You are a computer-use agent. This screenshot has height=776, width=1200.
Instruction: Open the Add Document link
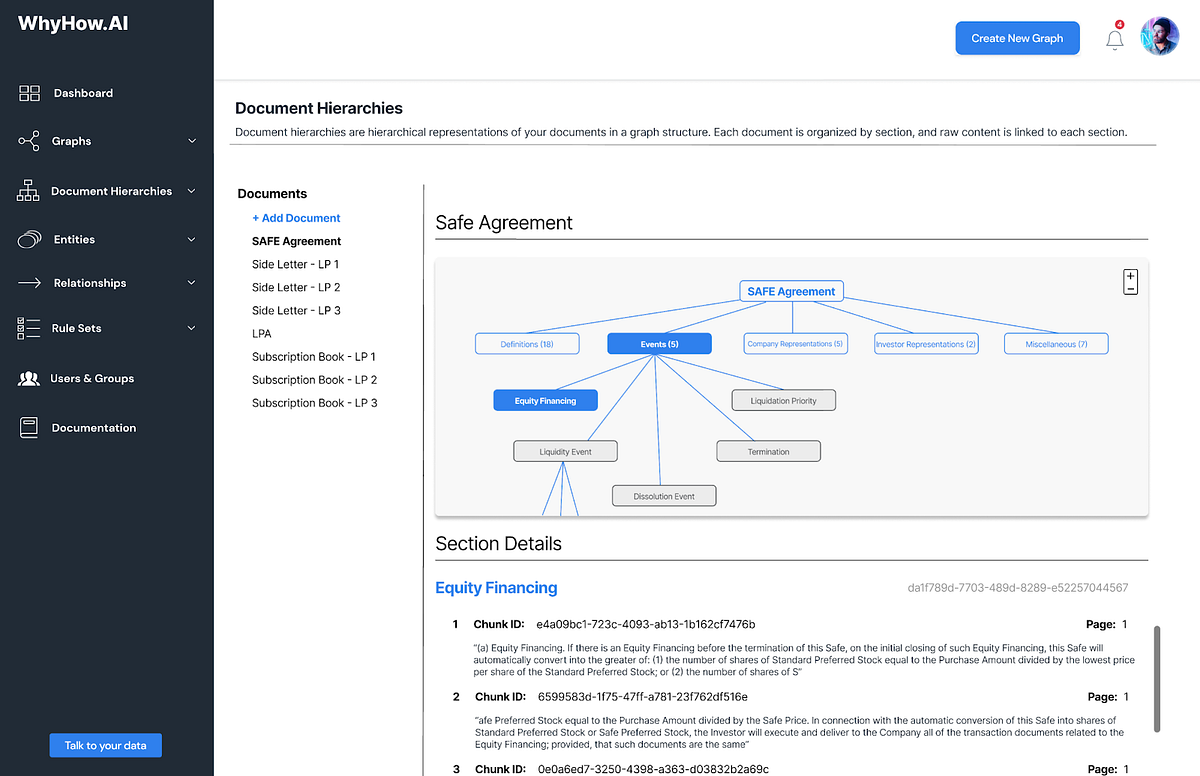(296, 217)
